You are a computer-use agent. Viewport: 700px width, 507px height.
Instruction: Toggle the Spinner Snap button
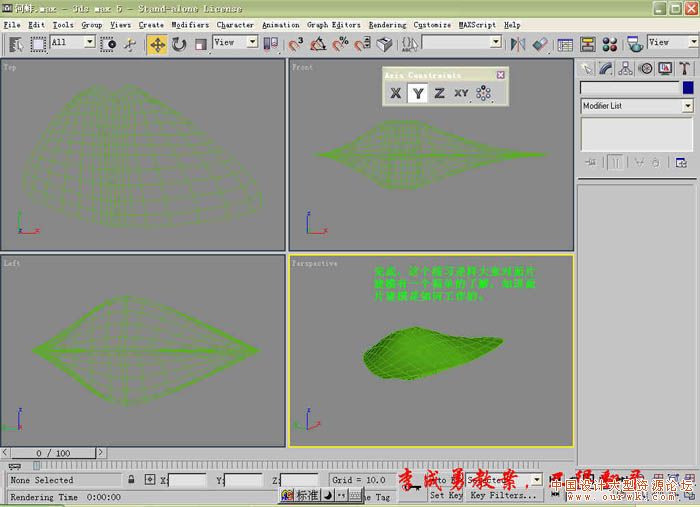(362, 45)
